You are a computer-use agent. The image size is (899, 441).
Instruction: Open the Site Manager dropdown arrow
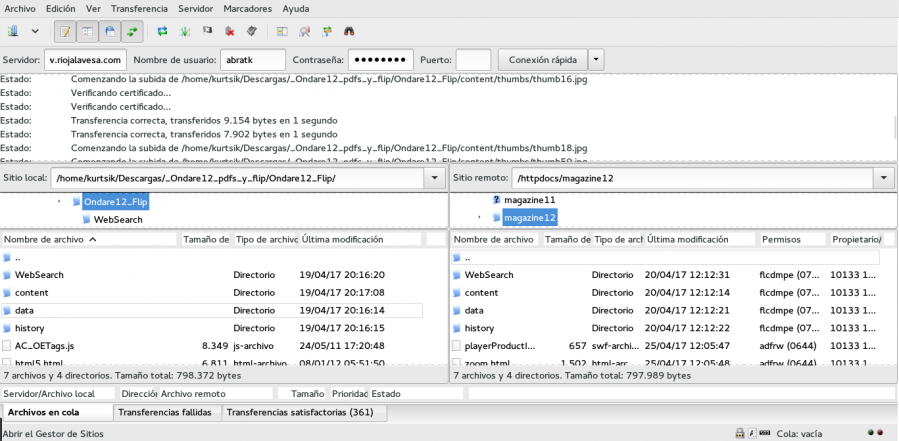36,32
